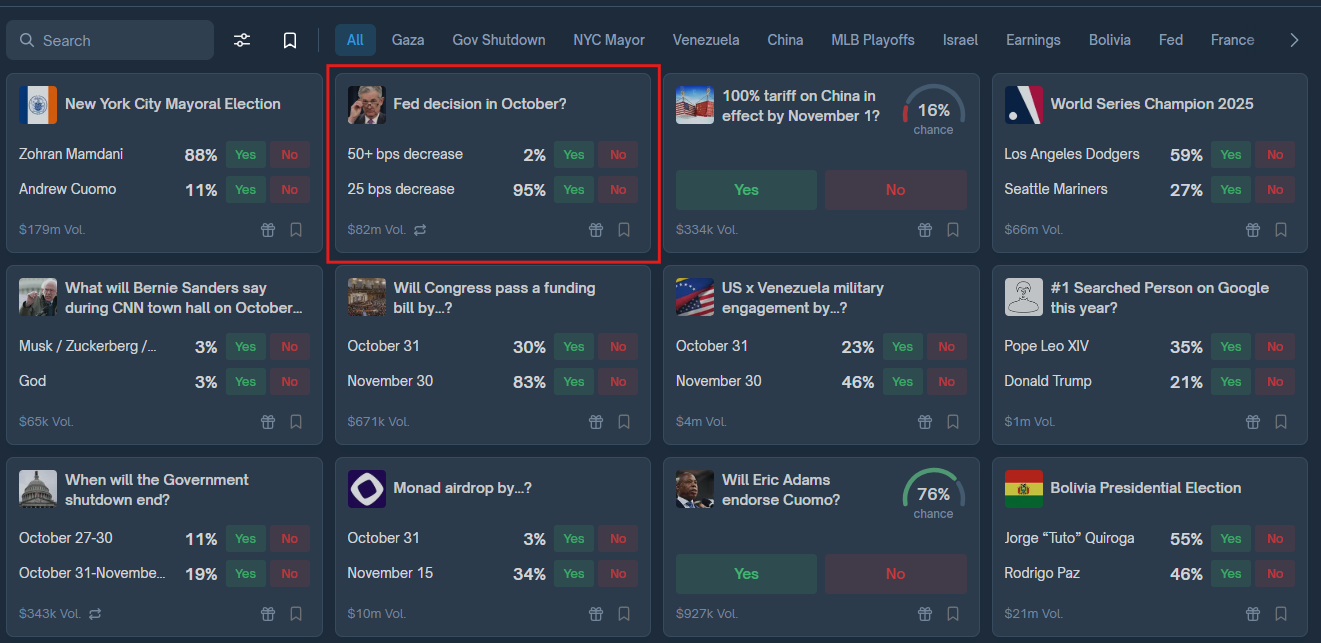This screenshot has width=1321, height=643.
Task: Open the filter settings sliders icon
Action: (x=242, y=40)
